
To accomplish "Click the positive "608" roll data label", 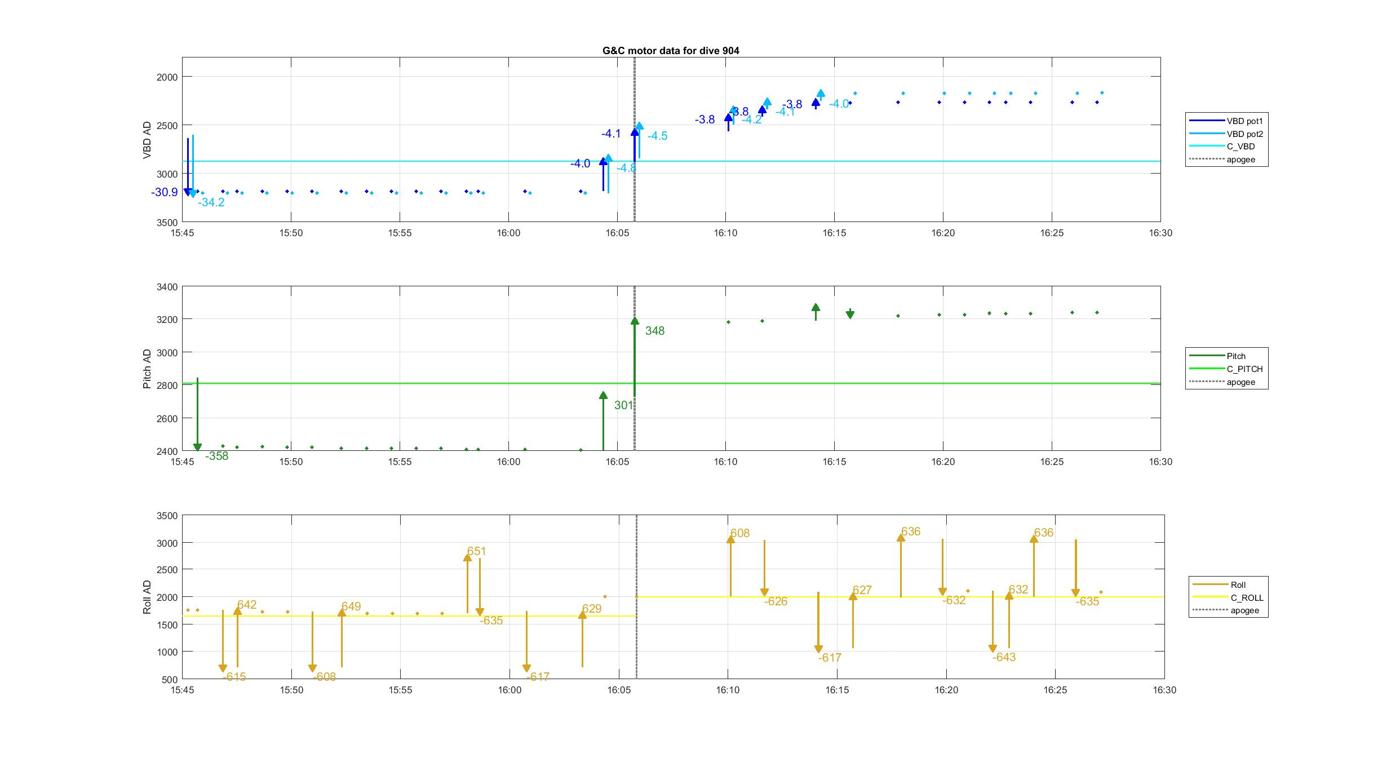I will click(740, 535).
